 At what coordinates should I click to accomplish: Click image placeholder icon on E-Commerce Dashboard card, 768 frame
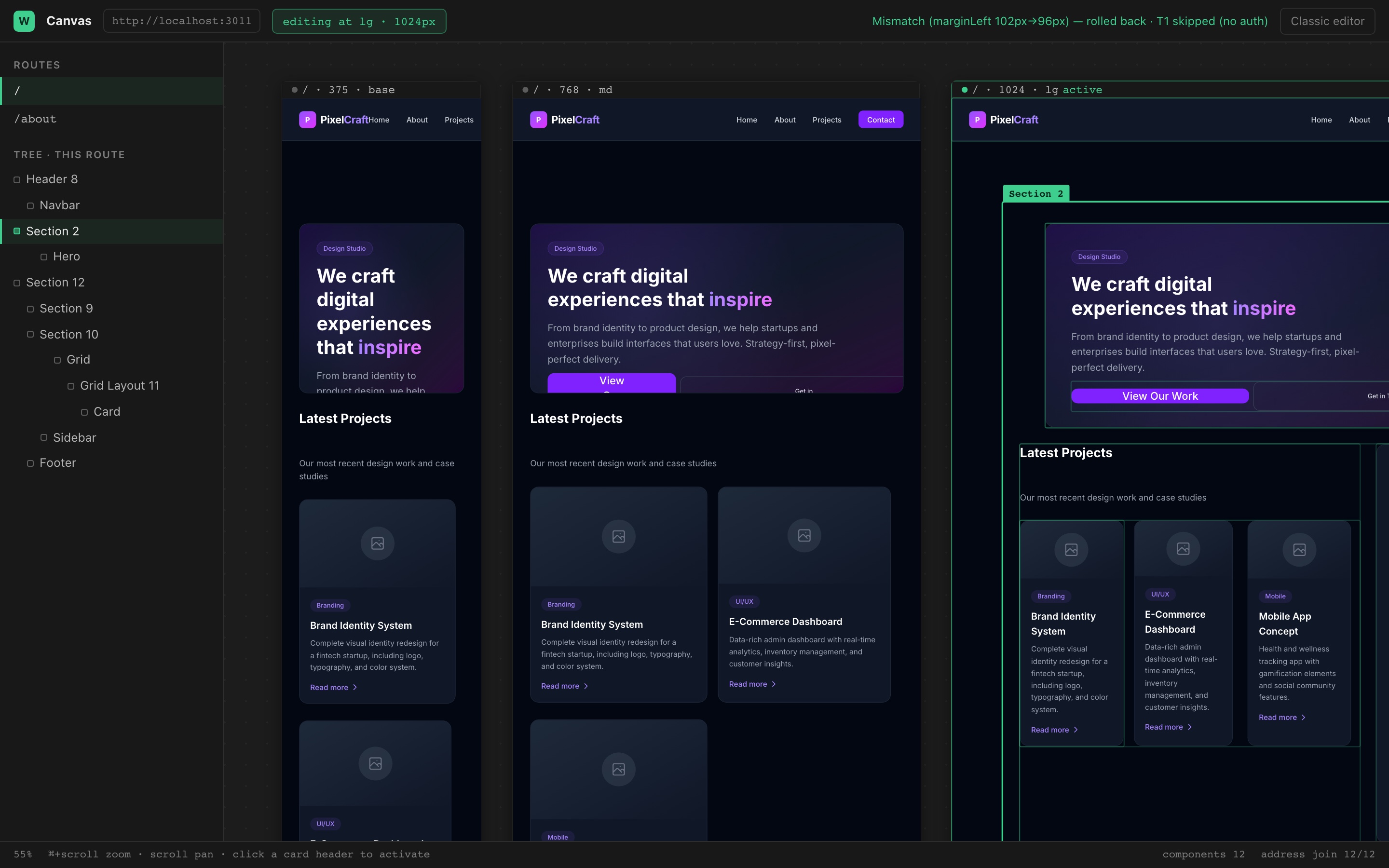coord(804,535)
